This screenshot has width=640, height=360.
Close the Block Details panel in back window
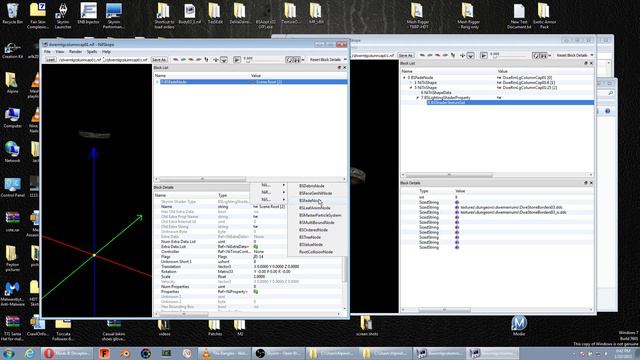[x=591, y=183]
